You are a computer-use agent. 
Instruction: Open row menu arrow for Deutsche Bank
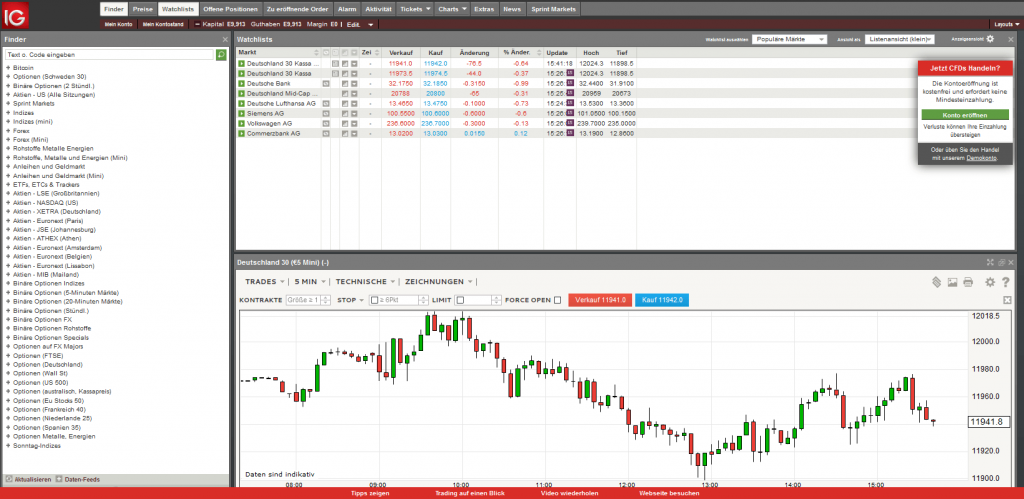pyautogui.click(x=354, y=84)
